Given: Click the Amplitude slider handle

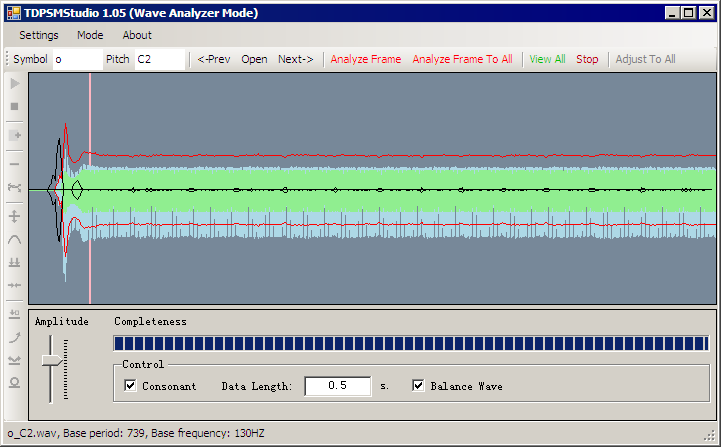Looking at the screenshot, I should pyautogui.click(x=51, y=361).
